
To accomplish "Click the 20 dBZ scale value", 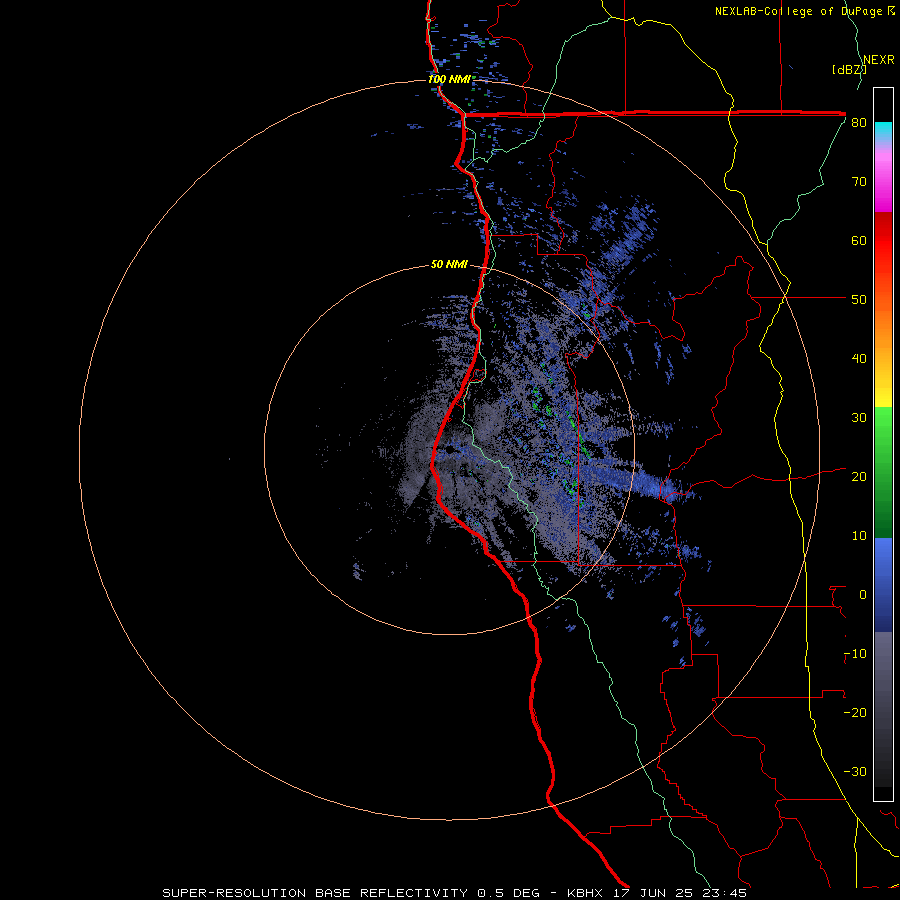I will coord(859,477).
